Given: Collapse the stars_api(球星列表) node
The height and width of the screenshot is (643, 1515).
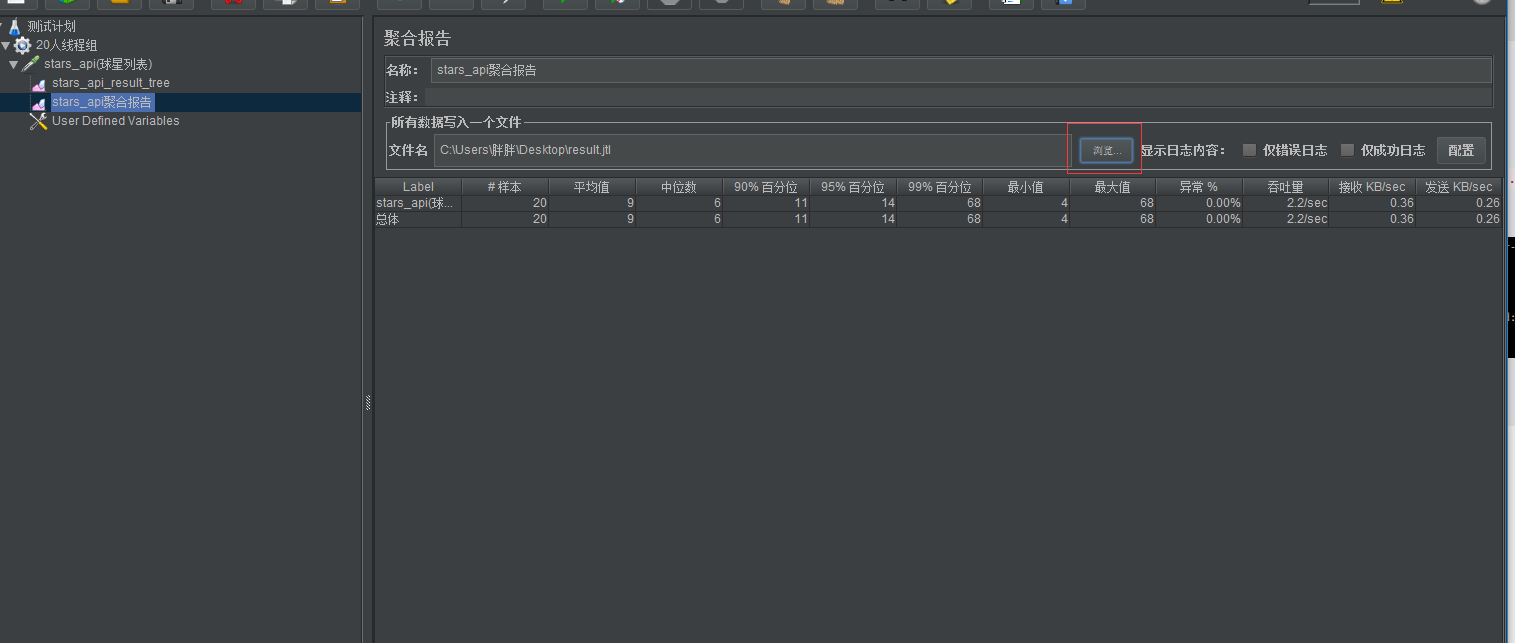Looking at the screenshot, I should (x=15, y=63).
